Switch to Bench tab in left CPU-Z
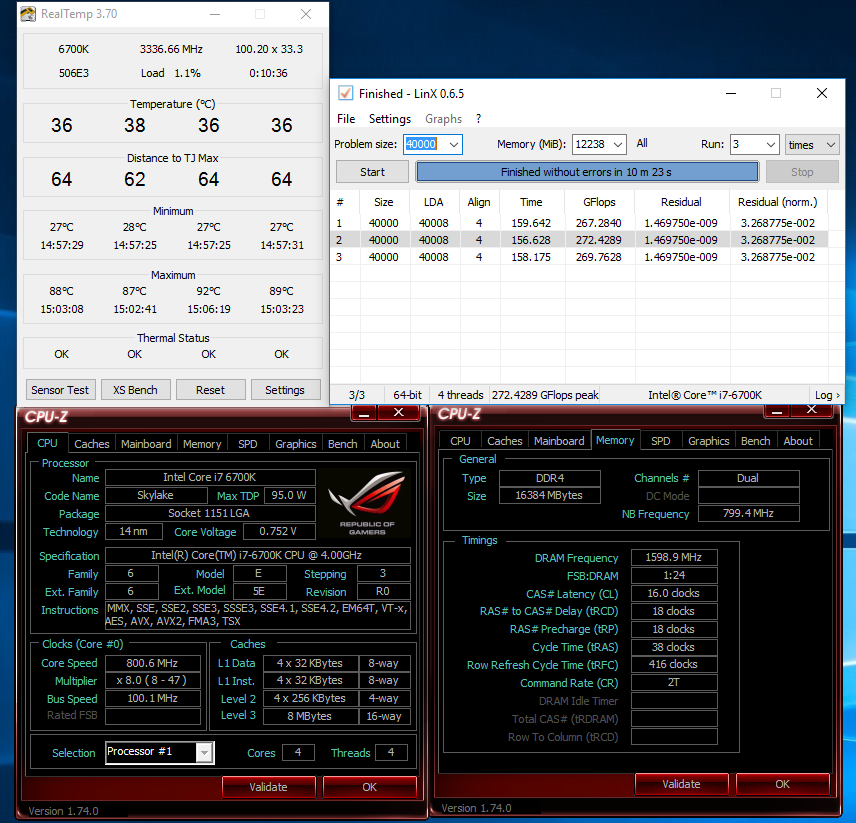The image size is (856, 823). tap(342, 444)
